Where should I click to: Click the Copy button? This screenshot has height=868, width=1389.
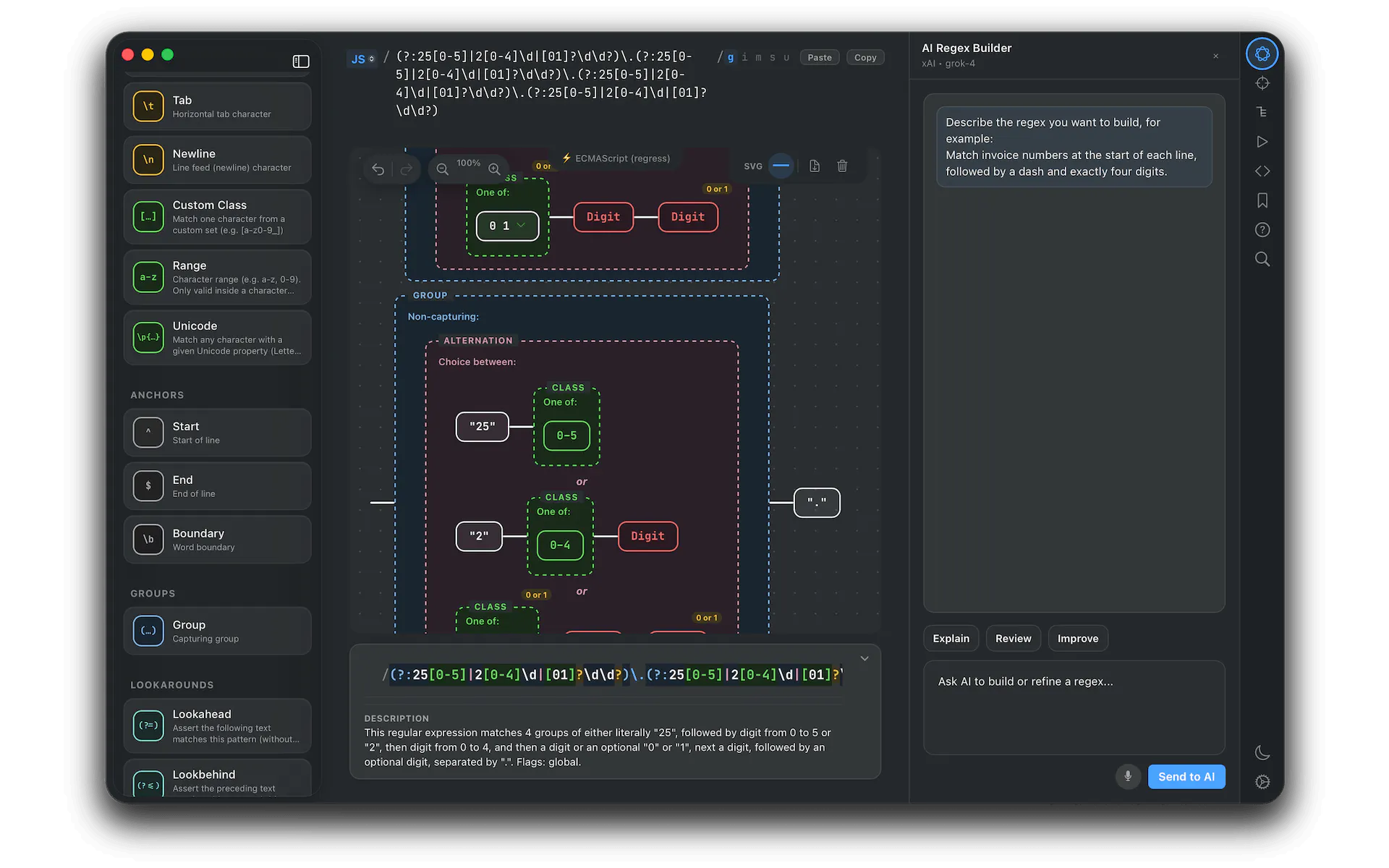(865, 58)
